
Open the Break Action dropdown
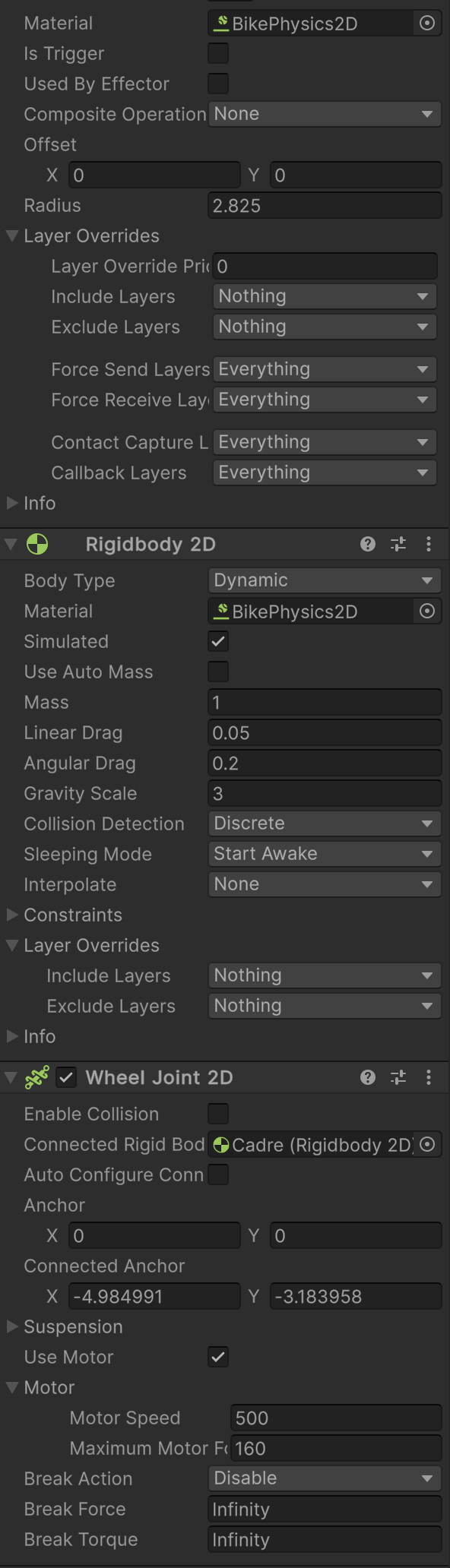325,1478
